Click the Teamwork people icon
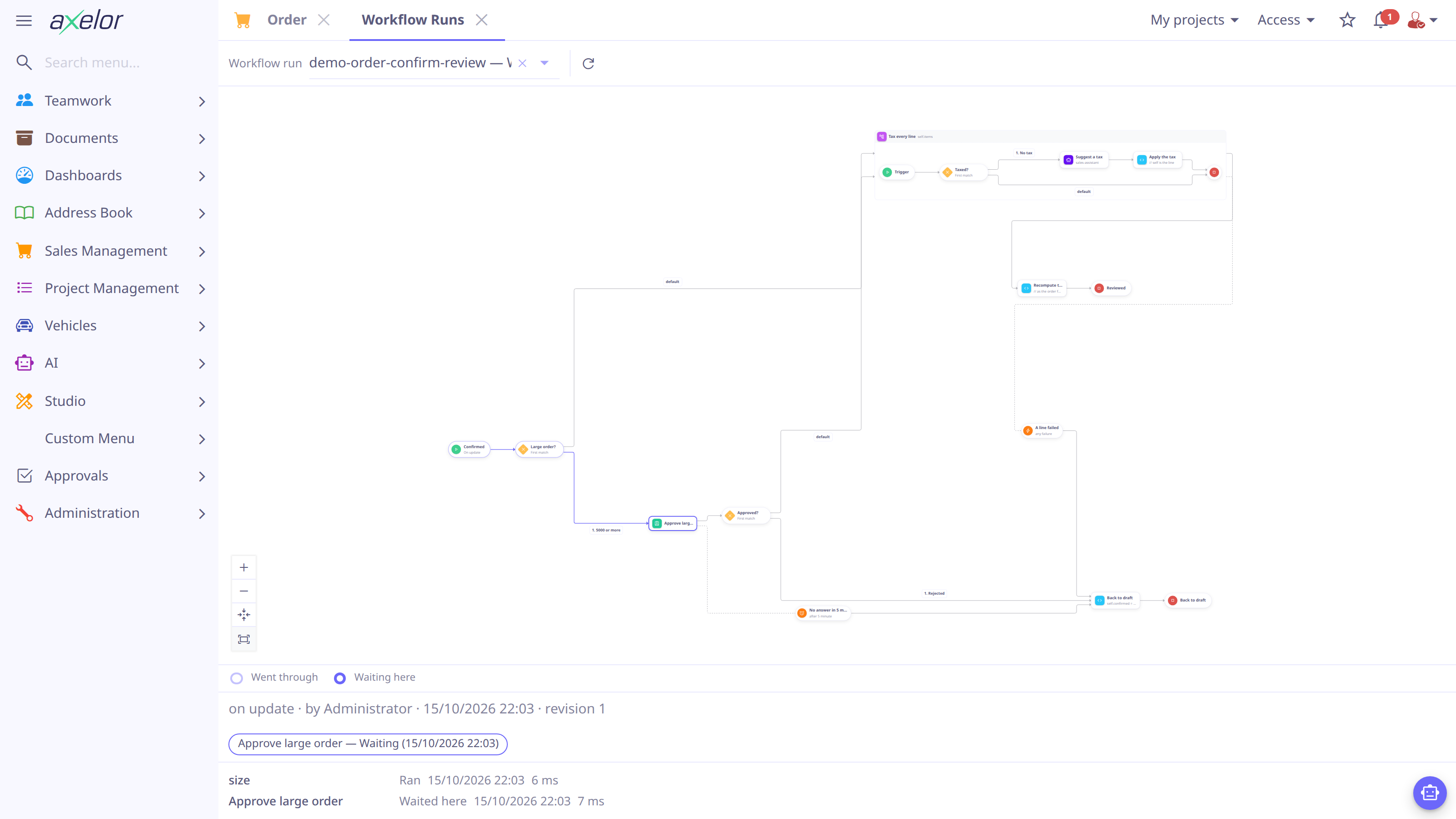This screenshot has width=1456, height=819. (x=24, y=101)
